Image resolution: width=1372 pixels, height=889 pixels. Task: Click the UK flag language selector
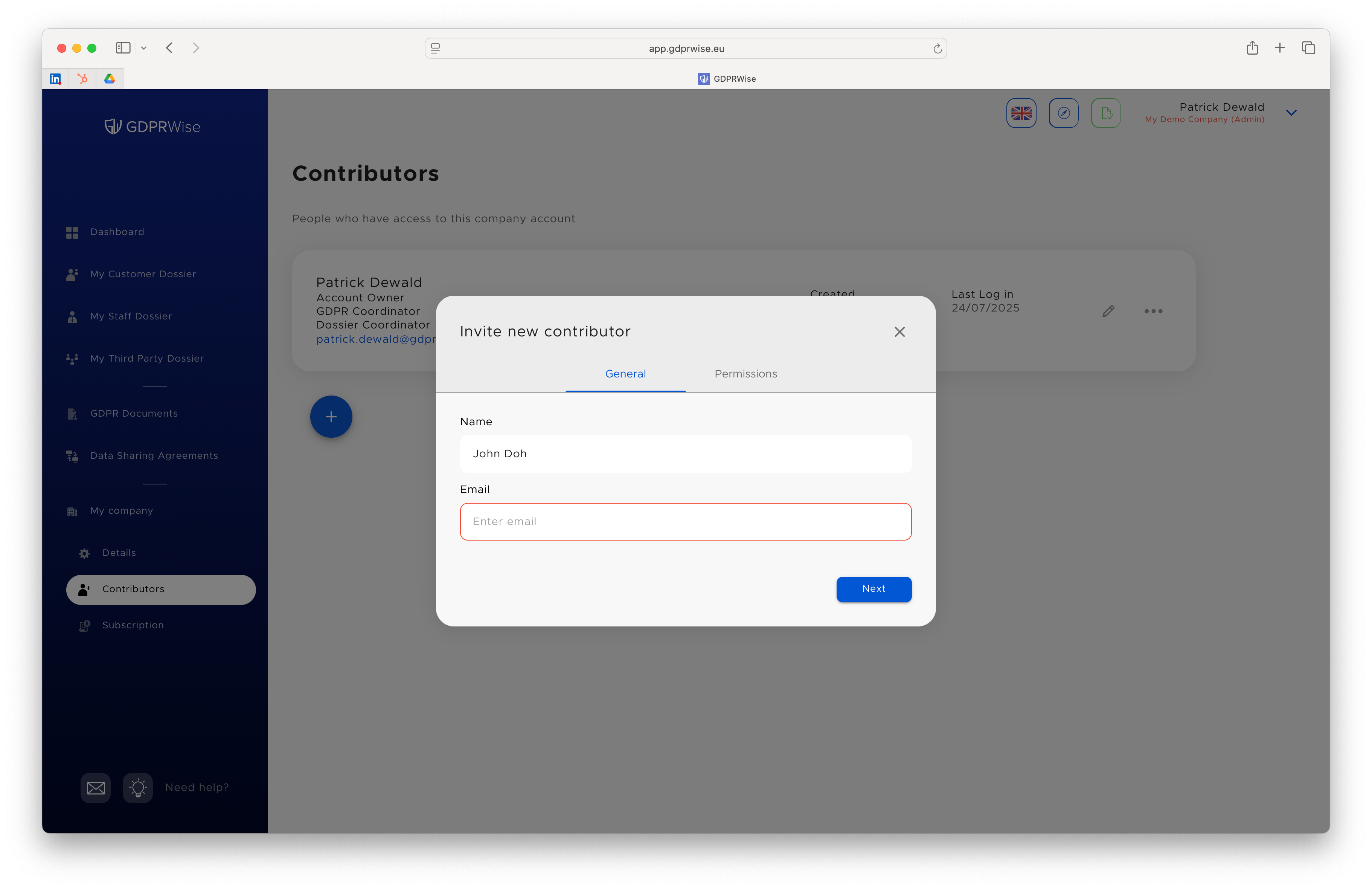click(x=1021, y=113)
